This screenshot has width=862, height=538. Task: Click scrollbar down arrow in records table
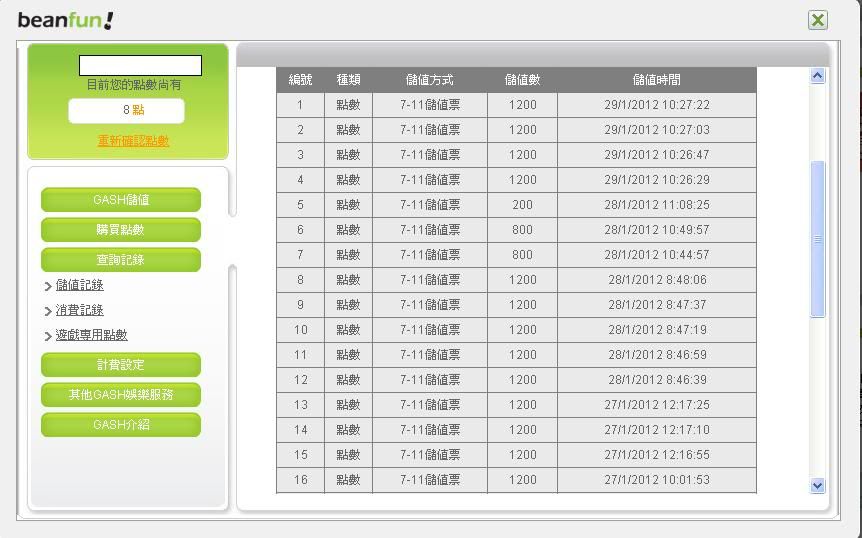[x=817, y=485]
